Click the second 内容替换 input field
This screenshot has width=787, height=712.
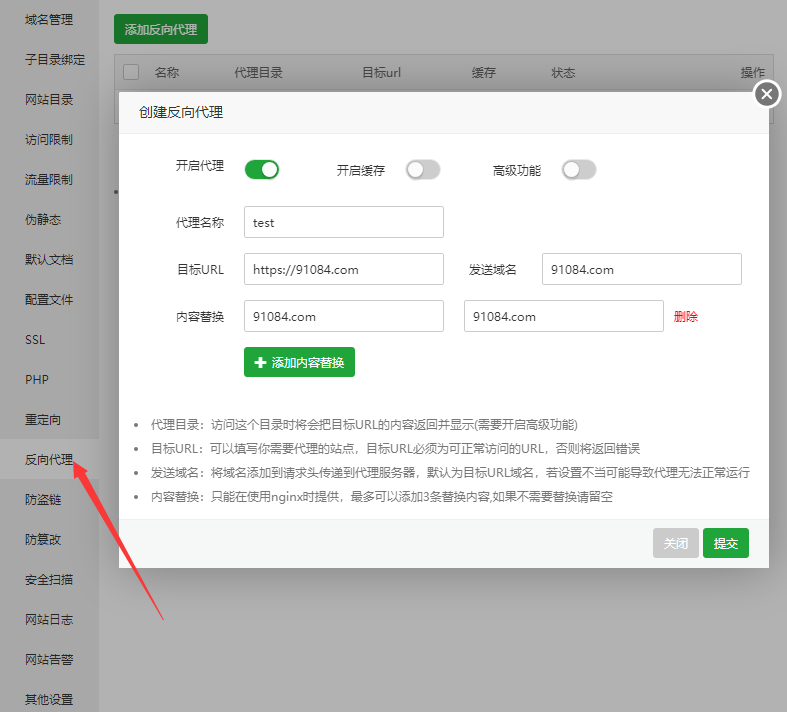pos(563,316)
